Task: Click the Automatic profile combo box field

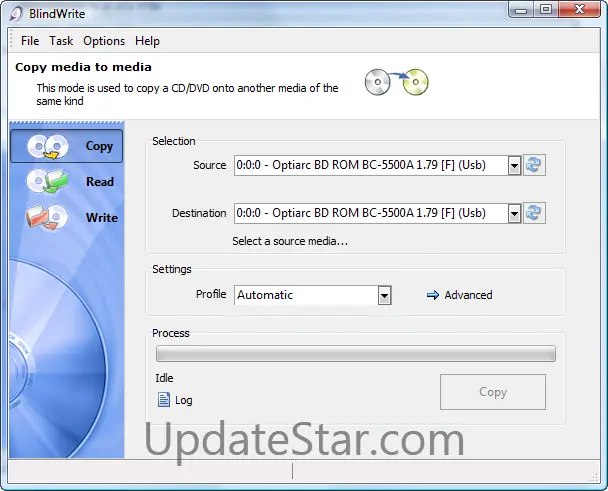Action: [x=313, y=295]
